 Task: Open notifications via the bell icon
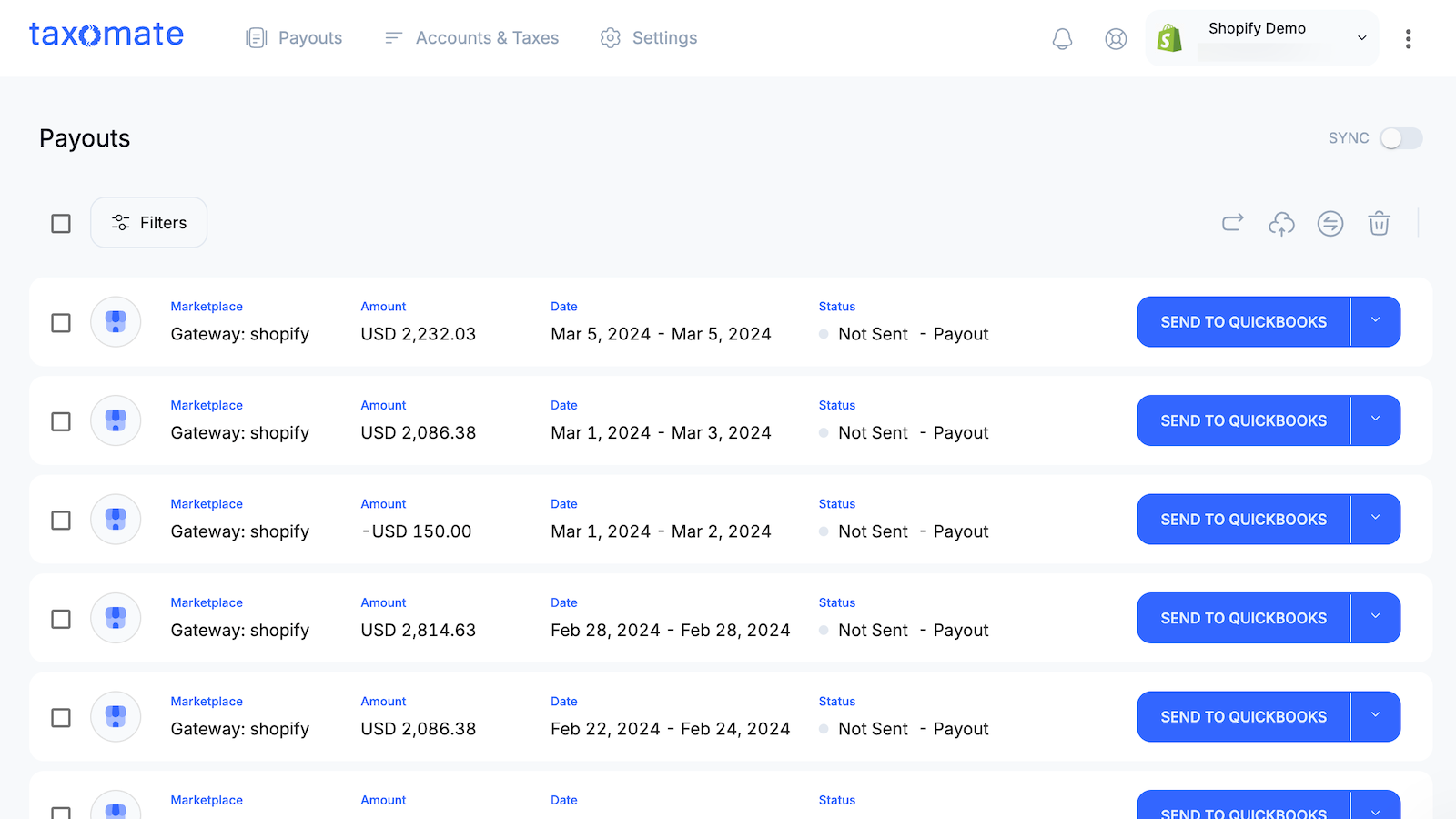click(1061, 39)
